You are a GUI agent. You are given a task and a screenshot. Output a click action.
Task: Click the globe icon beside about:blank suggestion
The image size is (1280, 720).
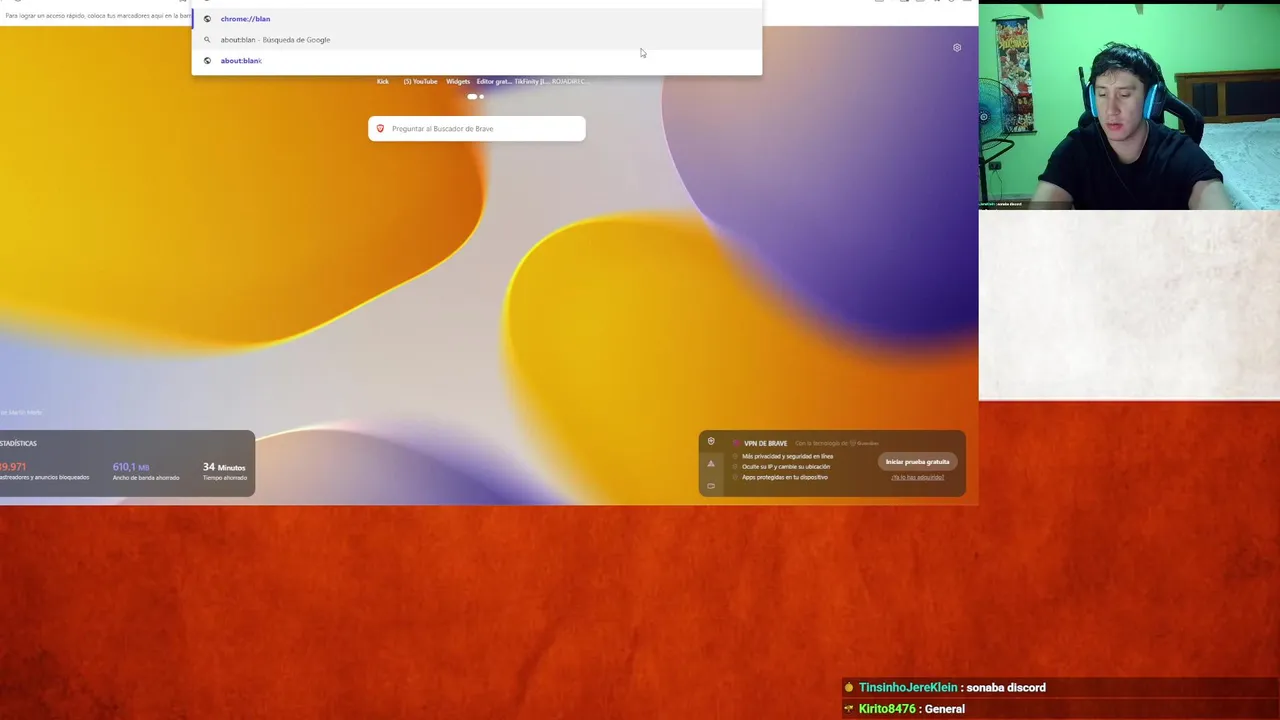pyautogui.click(x=207, y=61)
